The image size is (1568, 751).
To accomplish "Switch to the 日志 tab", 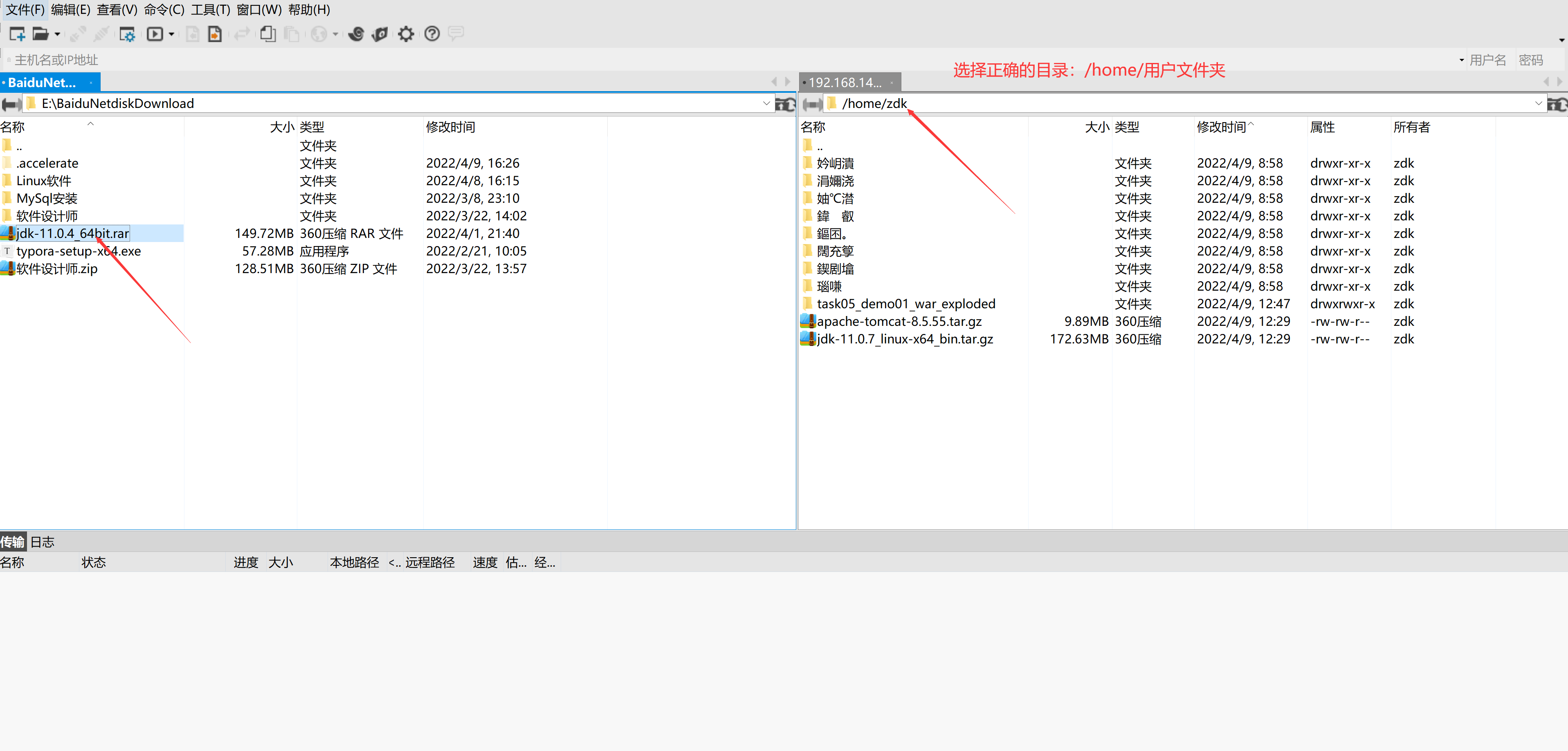I will pyautogui.click(x=43, y=542).
